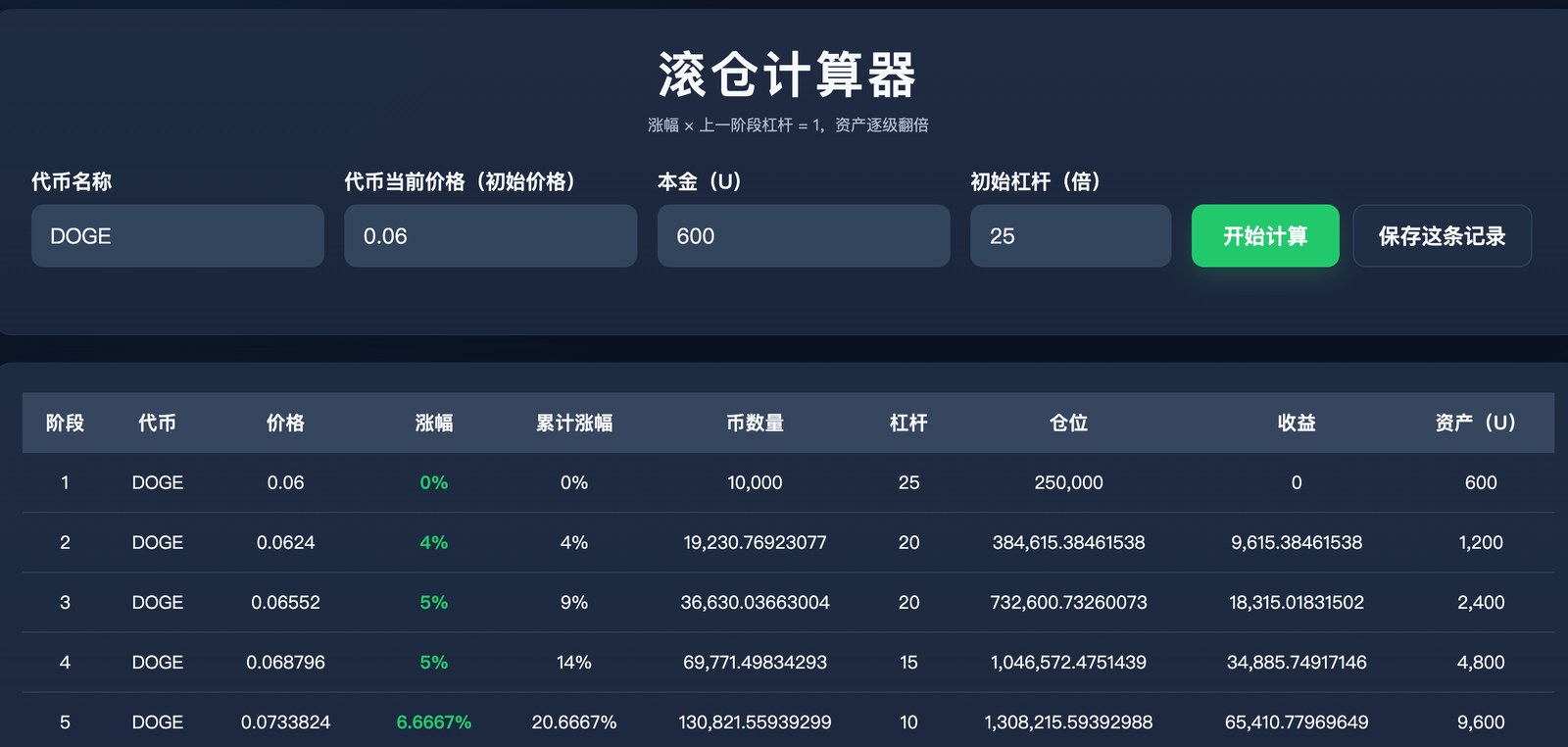
Task: Click the position value 1,308,215.59392988
Action: tap(1068, 722)
